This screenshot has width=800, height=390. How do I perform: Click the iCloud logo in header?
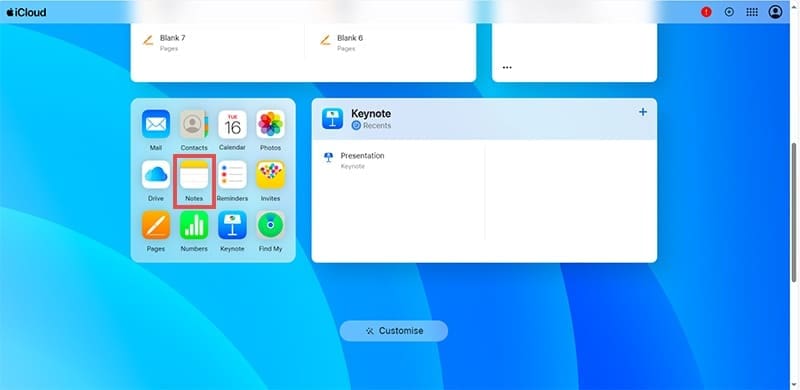click(x=27, y=12)
